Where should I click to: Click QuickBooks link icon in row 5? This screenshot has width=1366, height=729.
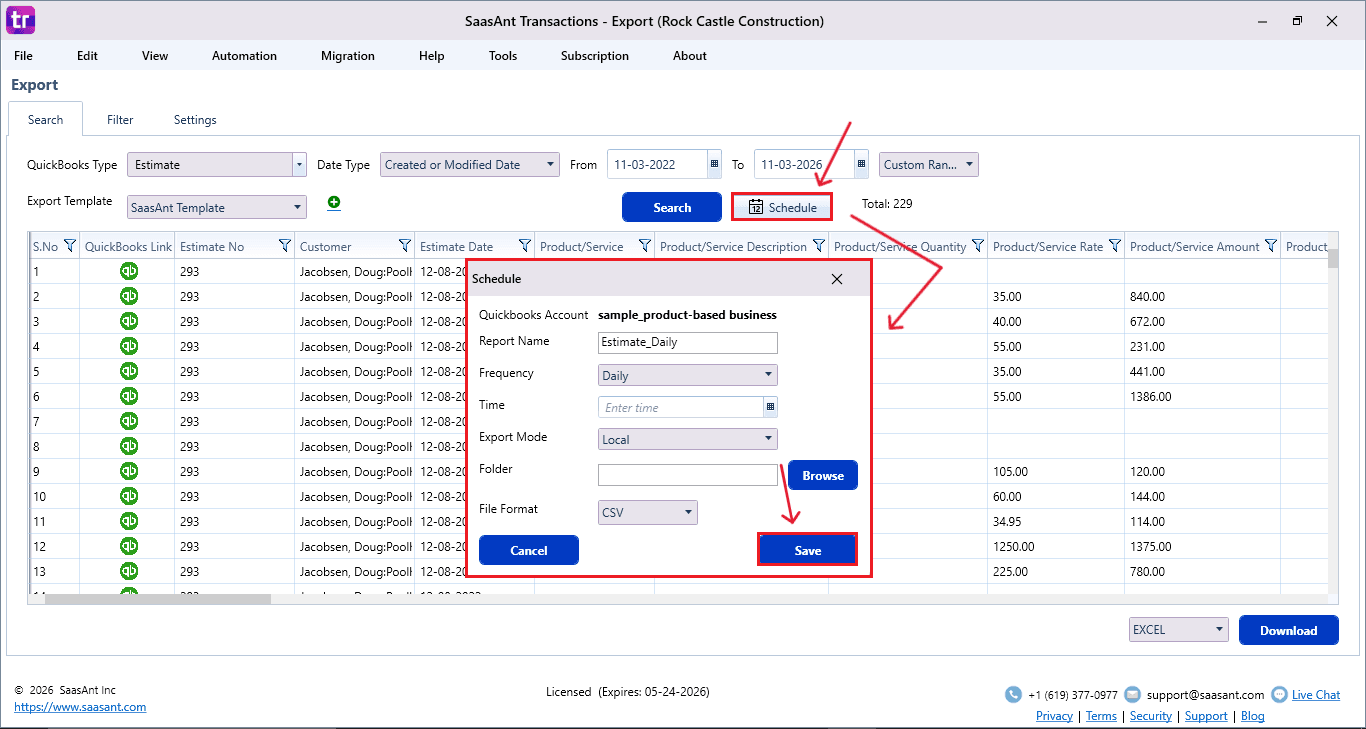pos(129,371)
